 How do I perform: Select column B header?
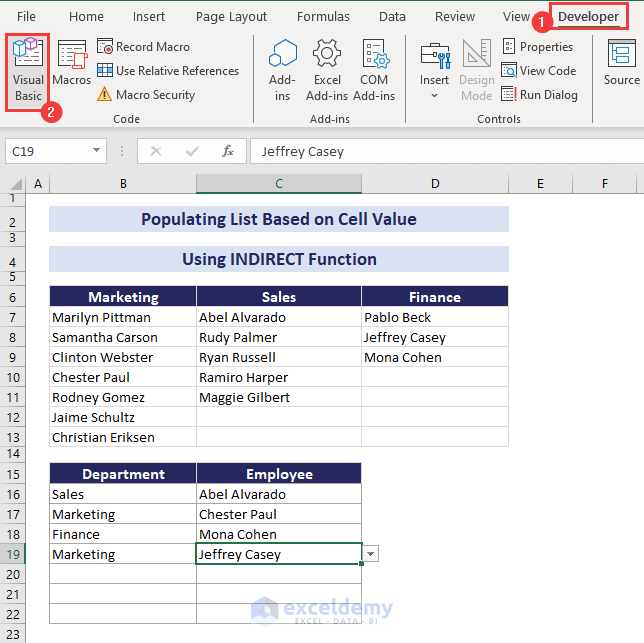click(x=123, y=184)
